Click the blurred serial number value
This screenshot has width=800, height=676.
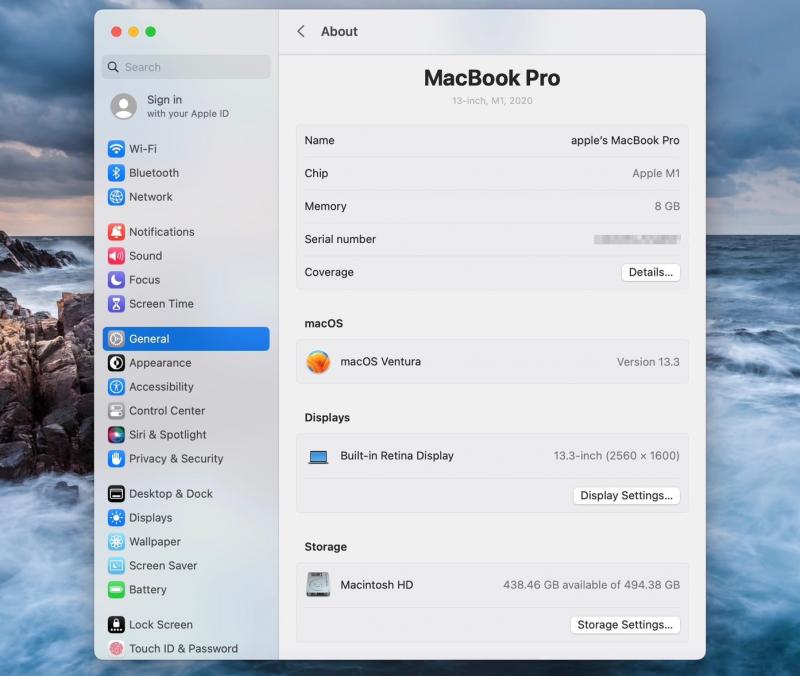[637, 239]
